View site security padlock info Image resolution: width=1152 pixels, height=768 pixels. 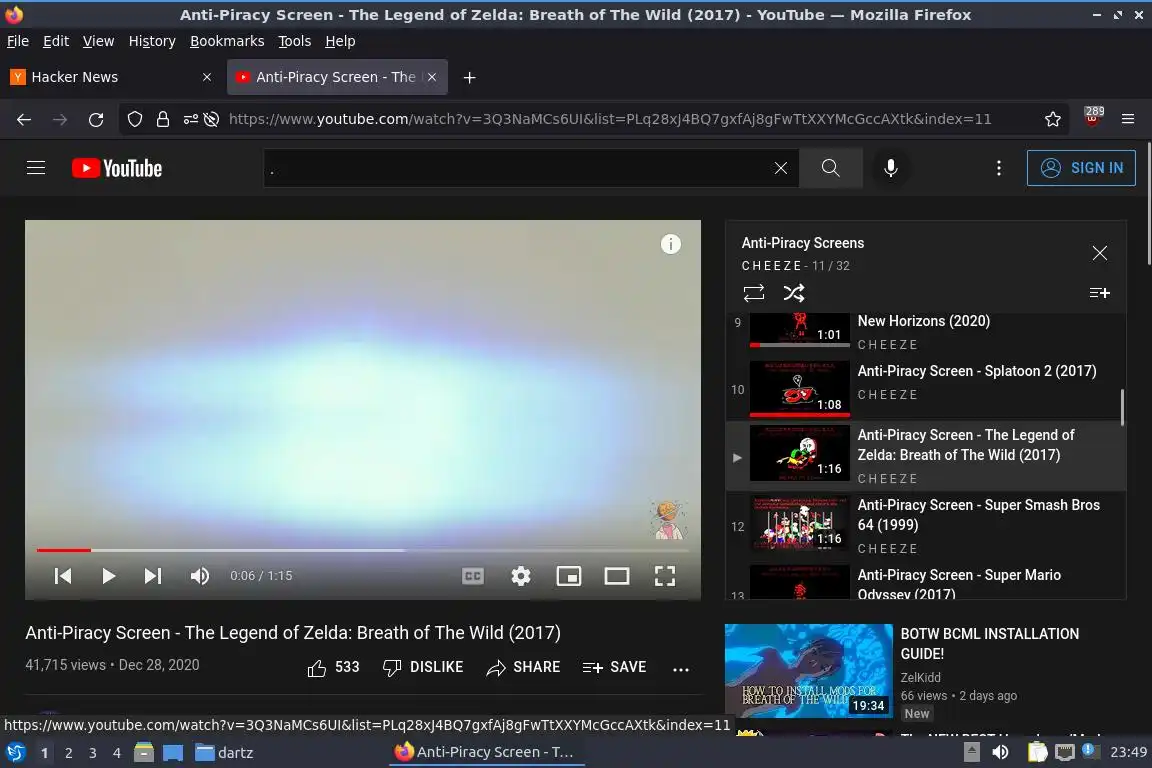tap(163, 119)
